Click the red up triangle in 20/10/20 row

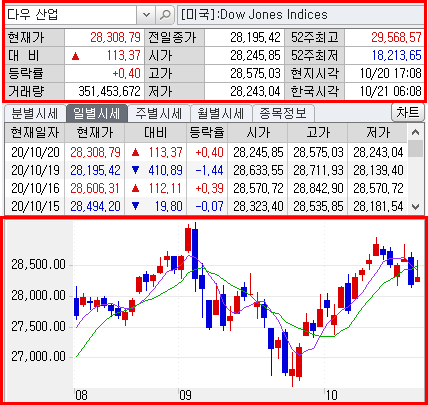(135, 153)
